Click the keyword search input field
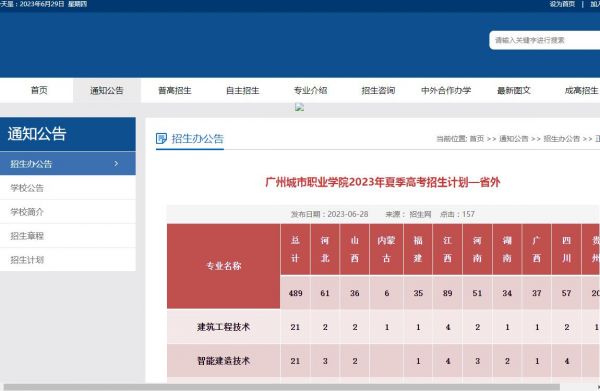The image size is (600, 391). [544, 40]
